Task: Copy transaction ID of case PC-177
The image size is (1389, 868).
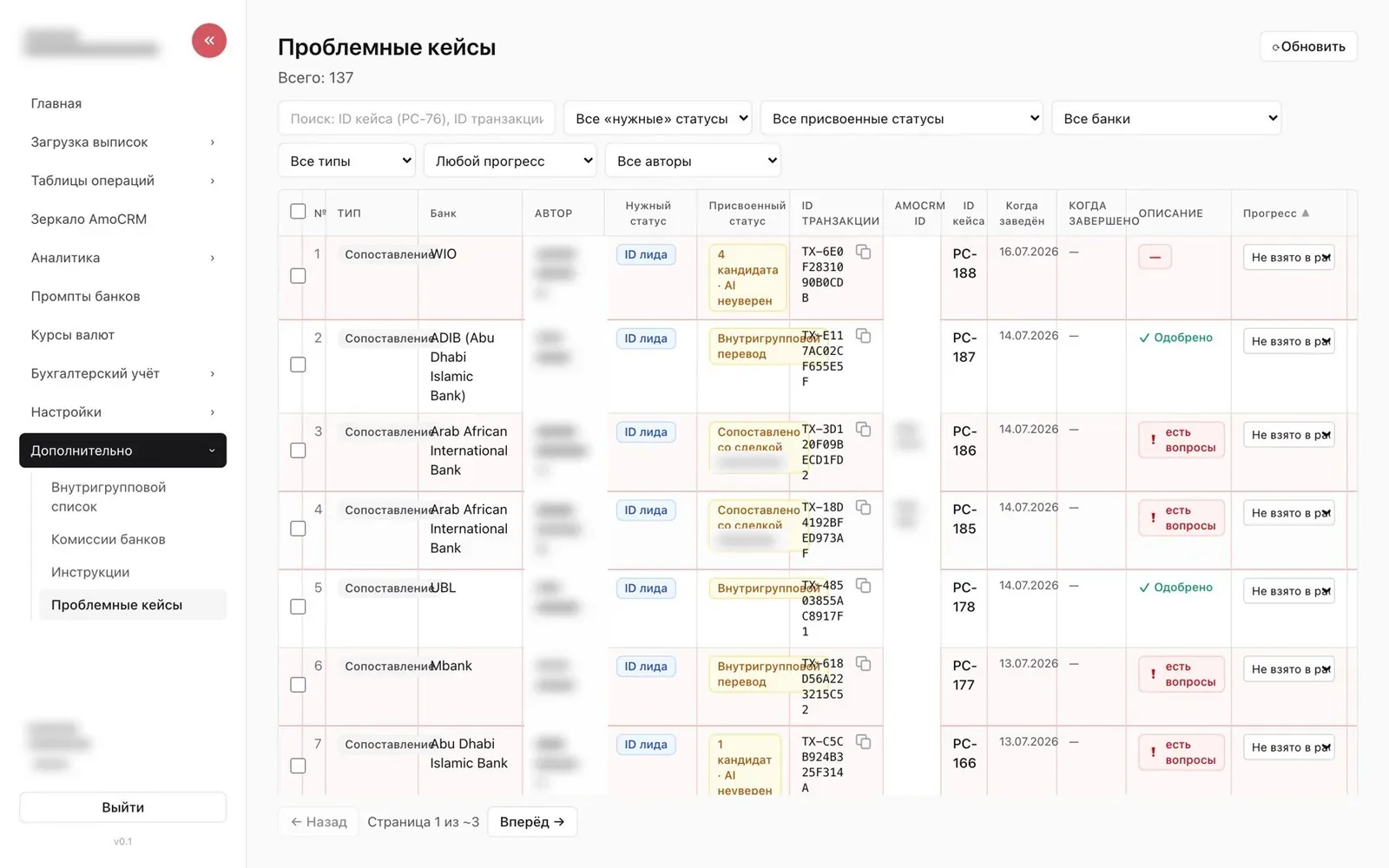Action: coord(864,664)
